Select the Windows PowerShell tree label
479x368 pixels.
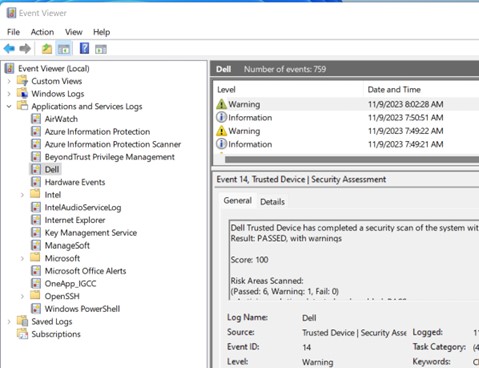pos(82,309)
